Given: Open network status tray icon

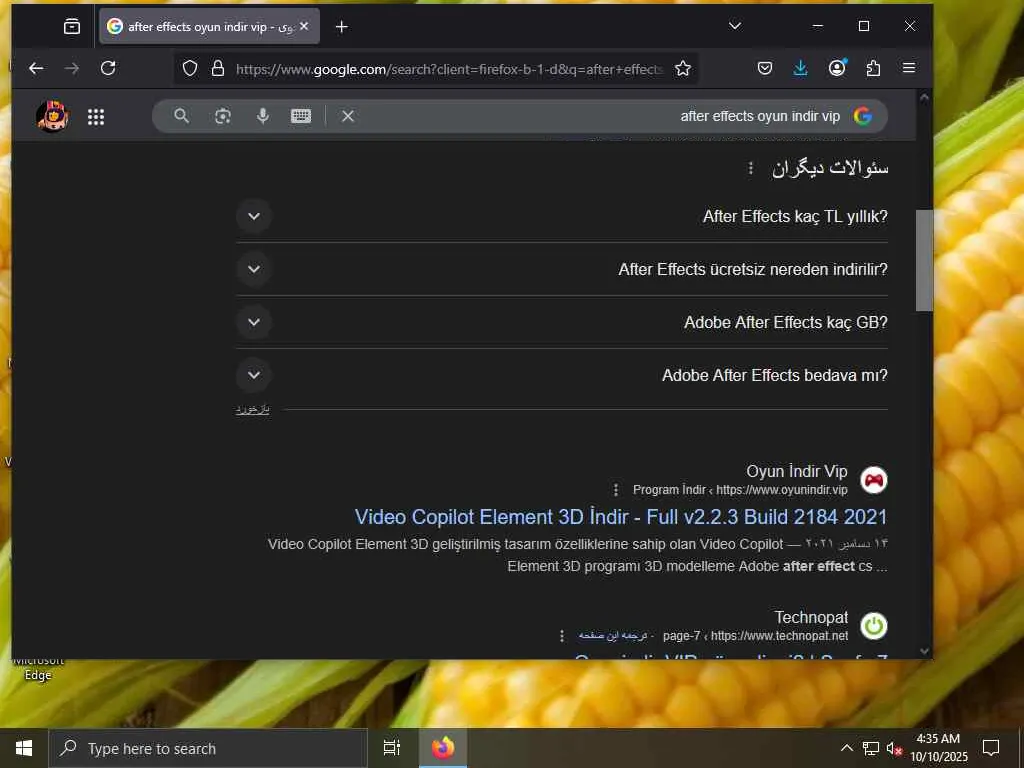Looking at the screenshot, I should click(x=871, y=748).
